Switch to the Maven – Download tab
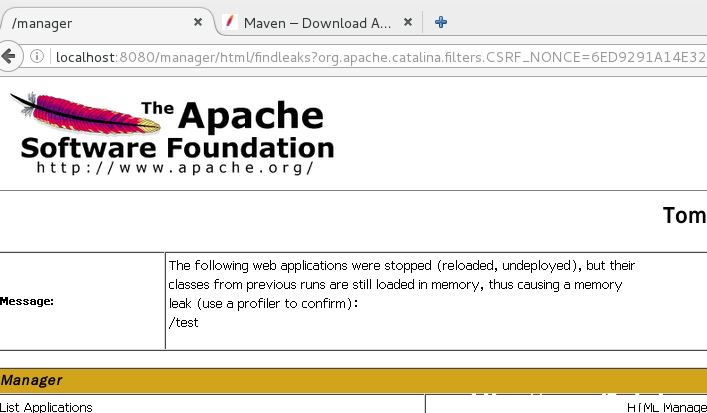Viewport: 707px width, 413px height. point(318,23)
